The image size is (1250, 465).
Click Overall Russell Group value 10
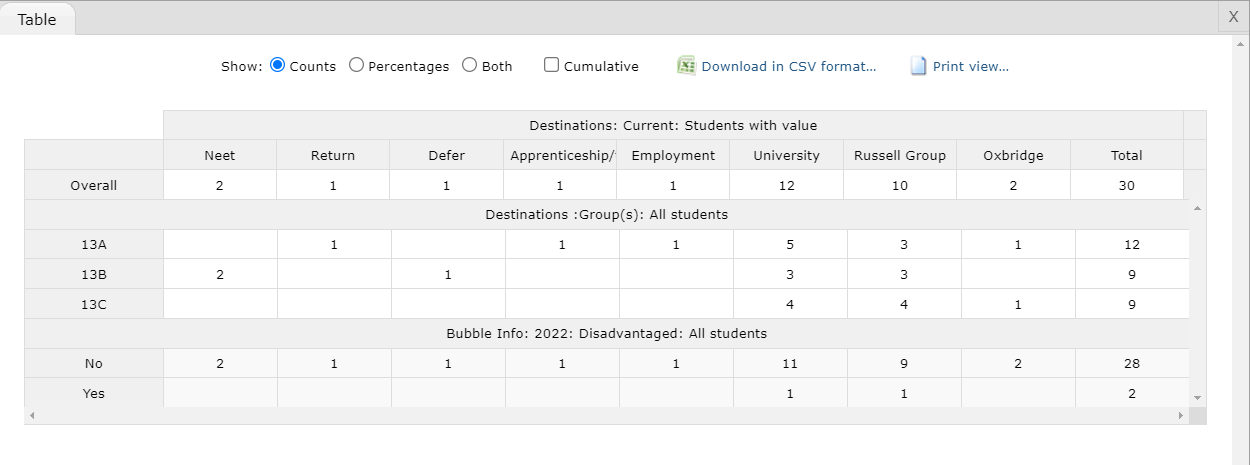tap(901, 185)
